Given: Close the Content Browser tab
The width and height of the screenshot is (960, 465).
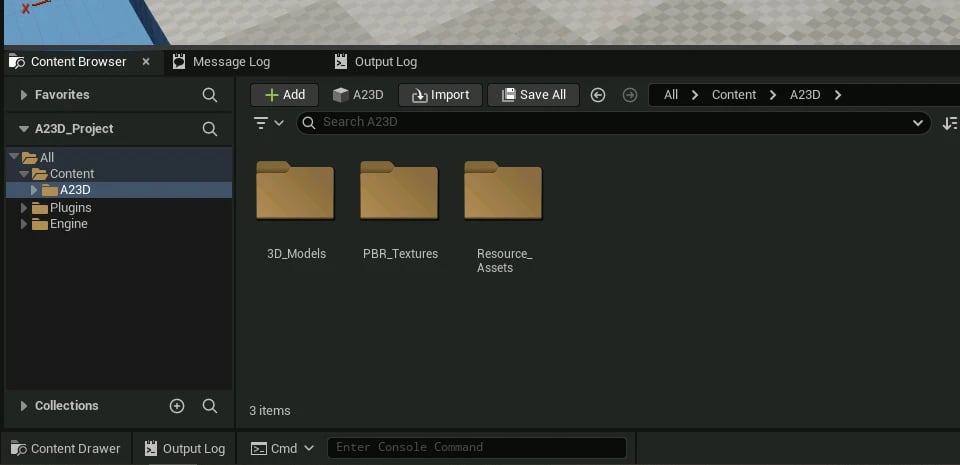Looking at the screenshot, I should click(x=146, y=62).
